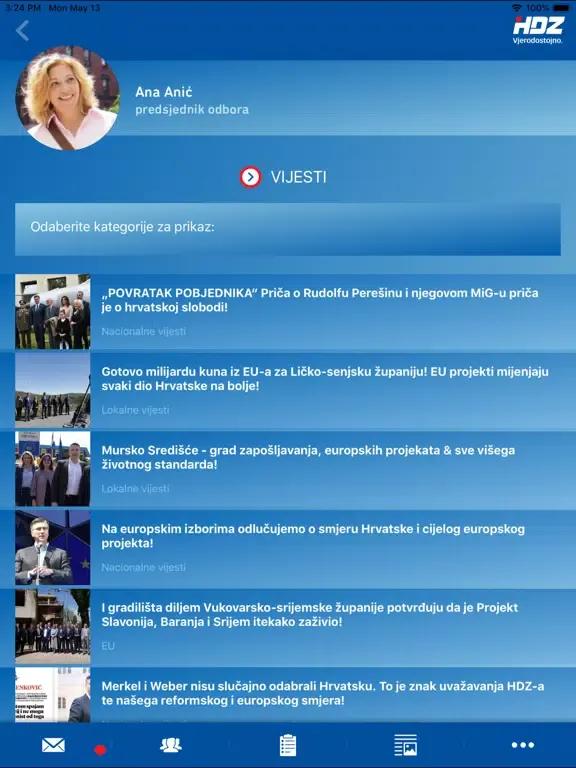Select Lokalne vijesti tag under Ličko-senjsku article

pyautogui.click(x=135, y=410)
